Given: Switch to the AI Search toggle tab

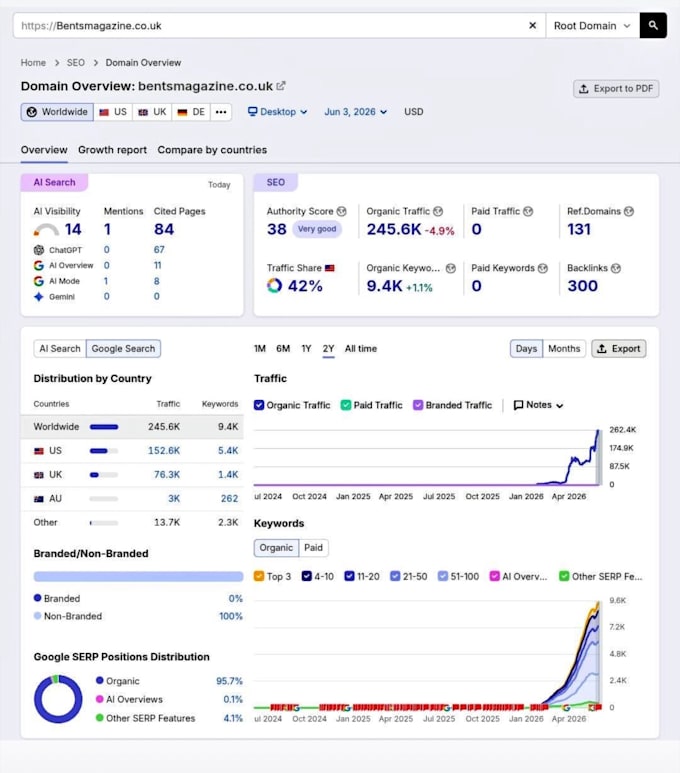Looking at the screenshot, I should 60,349.
